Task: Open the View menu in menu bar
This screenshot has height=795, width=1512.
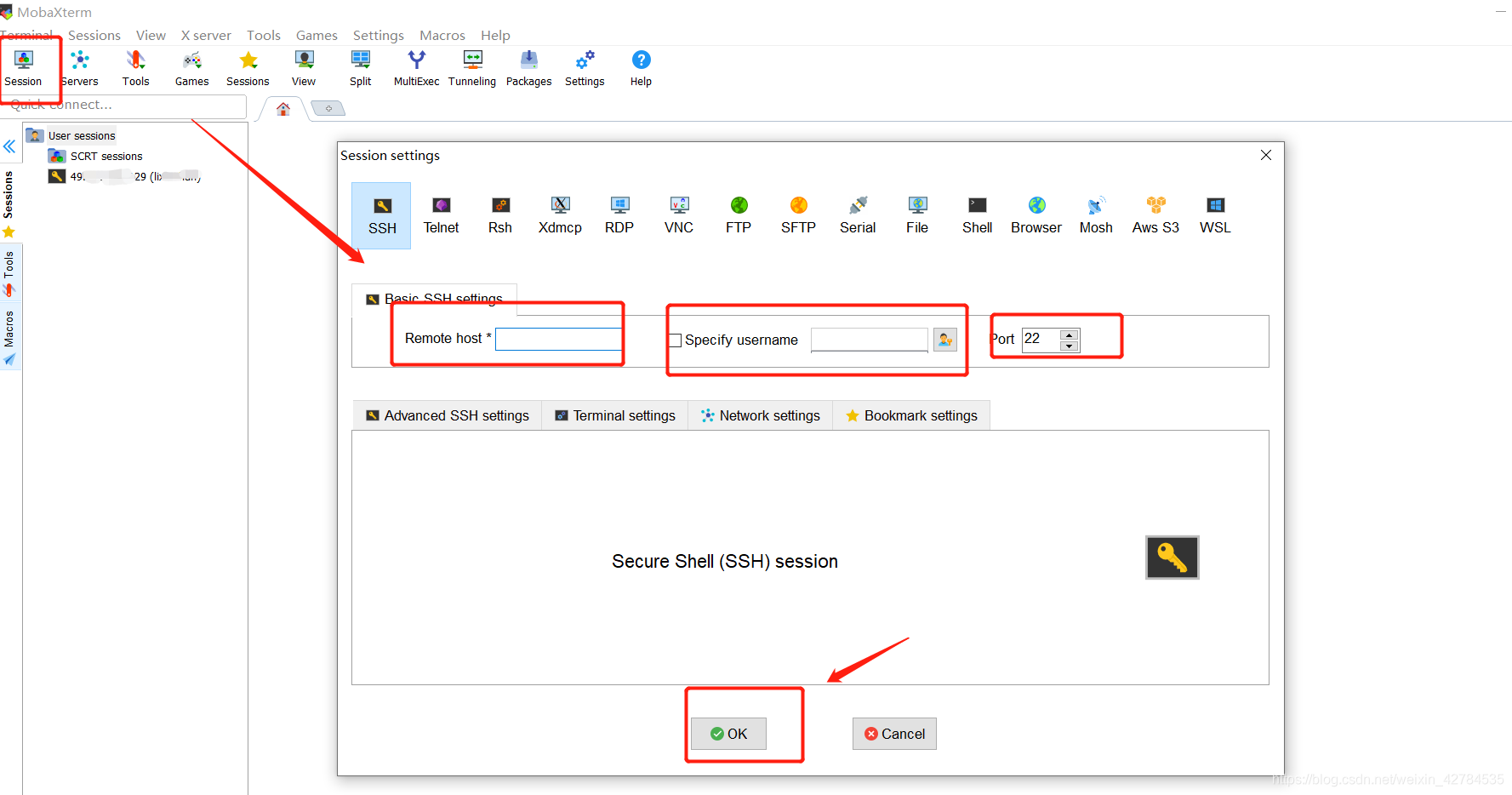Action: [151, 35]
